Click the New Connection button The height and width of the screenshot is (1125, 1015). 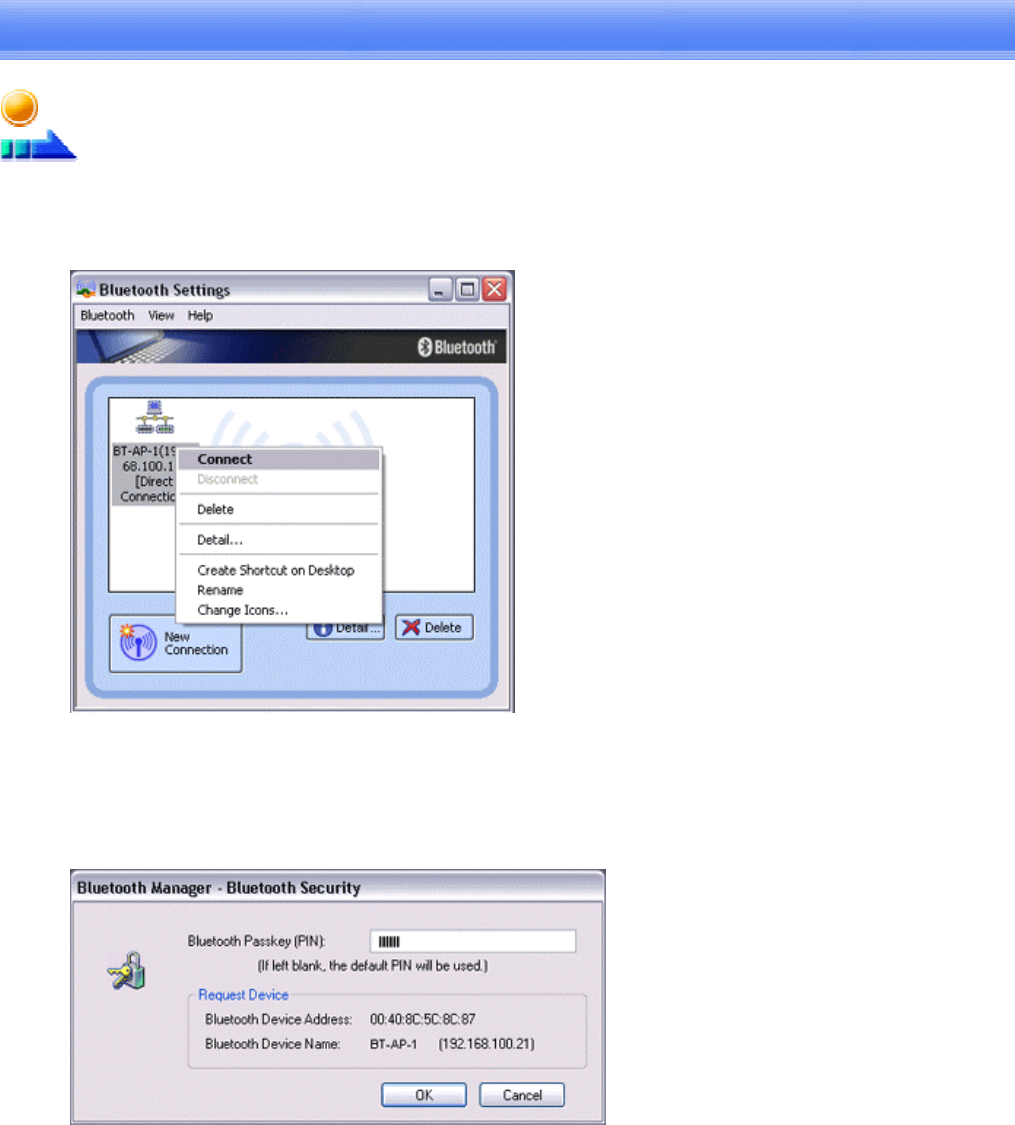(175, 643)
